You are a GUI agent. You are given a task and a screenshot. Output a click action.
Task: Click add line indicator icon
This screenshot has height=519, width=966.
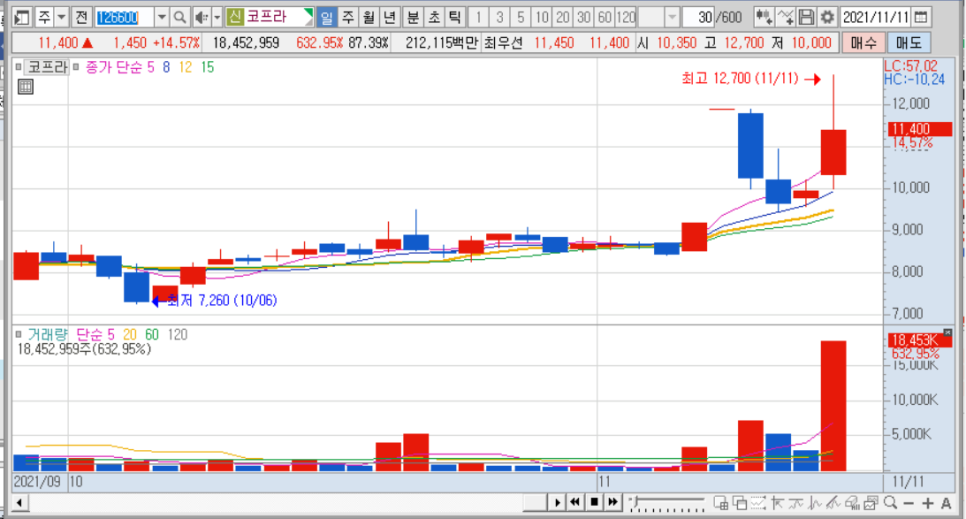click(x=785, y=17)
